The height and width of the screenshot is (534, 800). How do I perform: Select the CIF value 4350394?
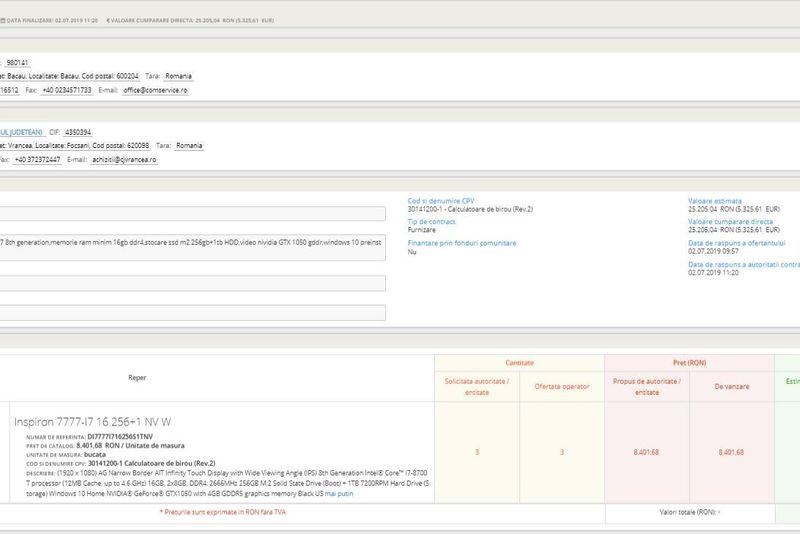[x=79, y=132]
